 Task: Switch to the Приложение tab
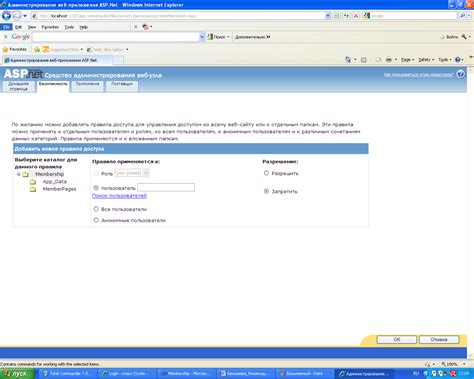point(87,86)
